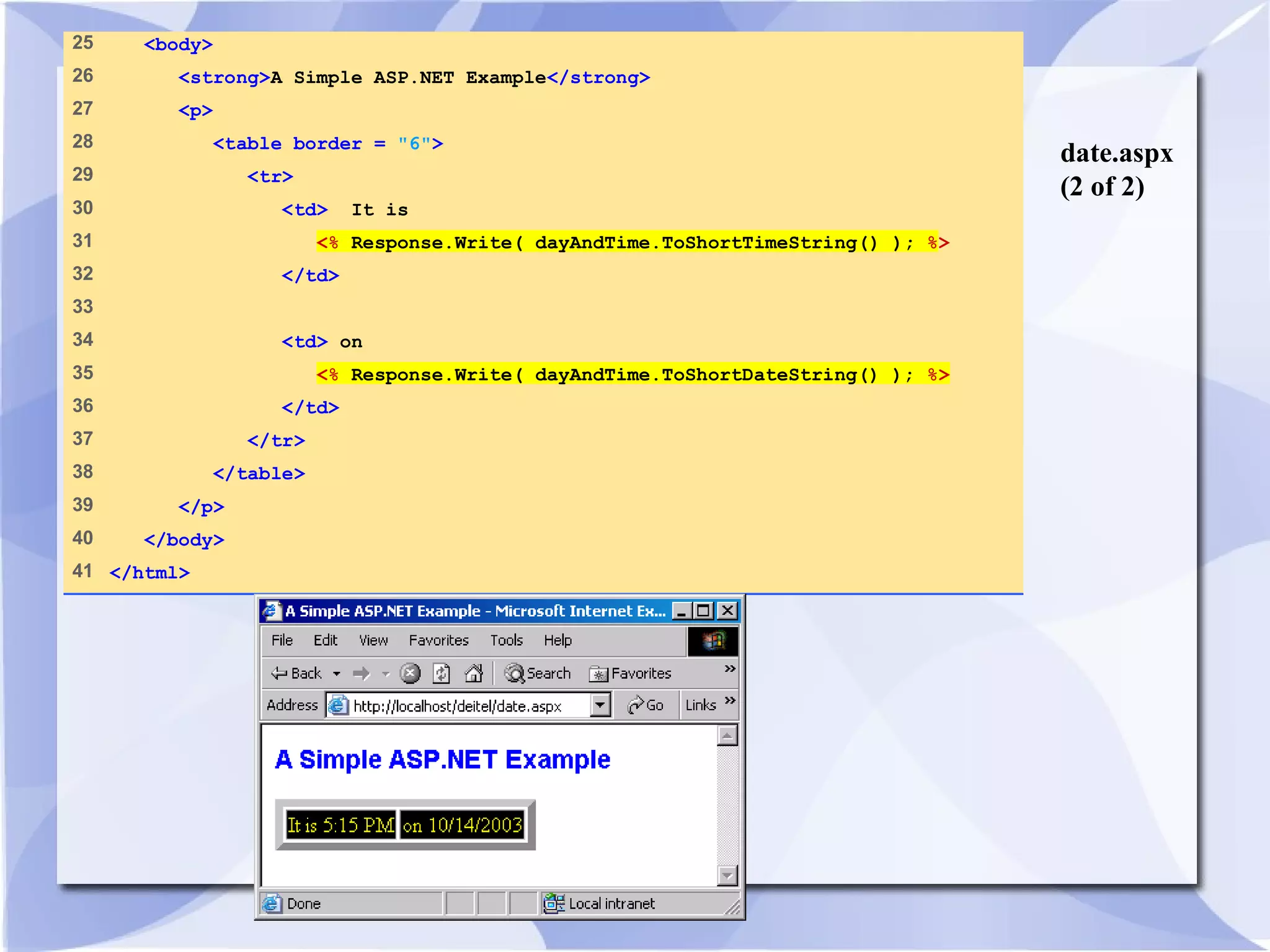Click the Forward arrow icon
Screen dimensions: 1270x952
click(362, 674)
